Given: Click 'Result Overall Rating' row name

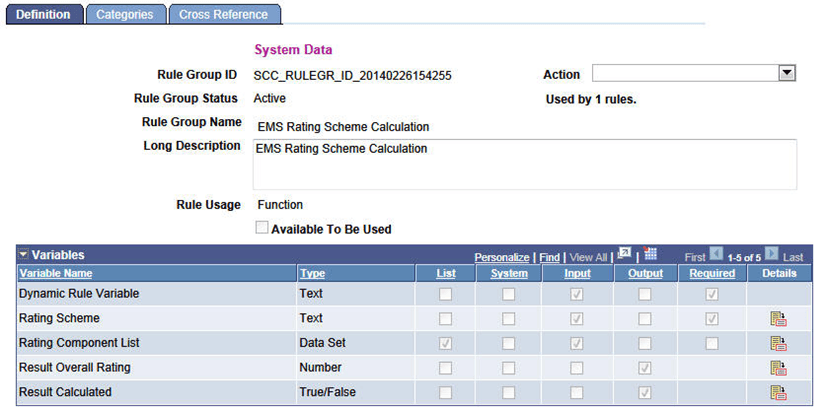Looking at the screenshot, I should [x=75, y=367].
